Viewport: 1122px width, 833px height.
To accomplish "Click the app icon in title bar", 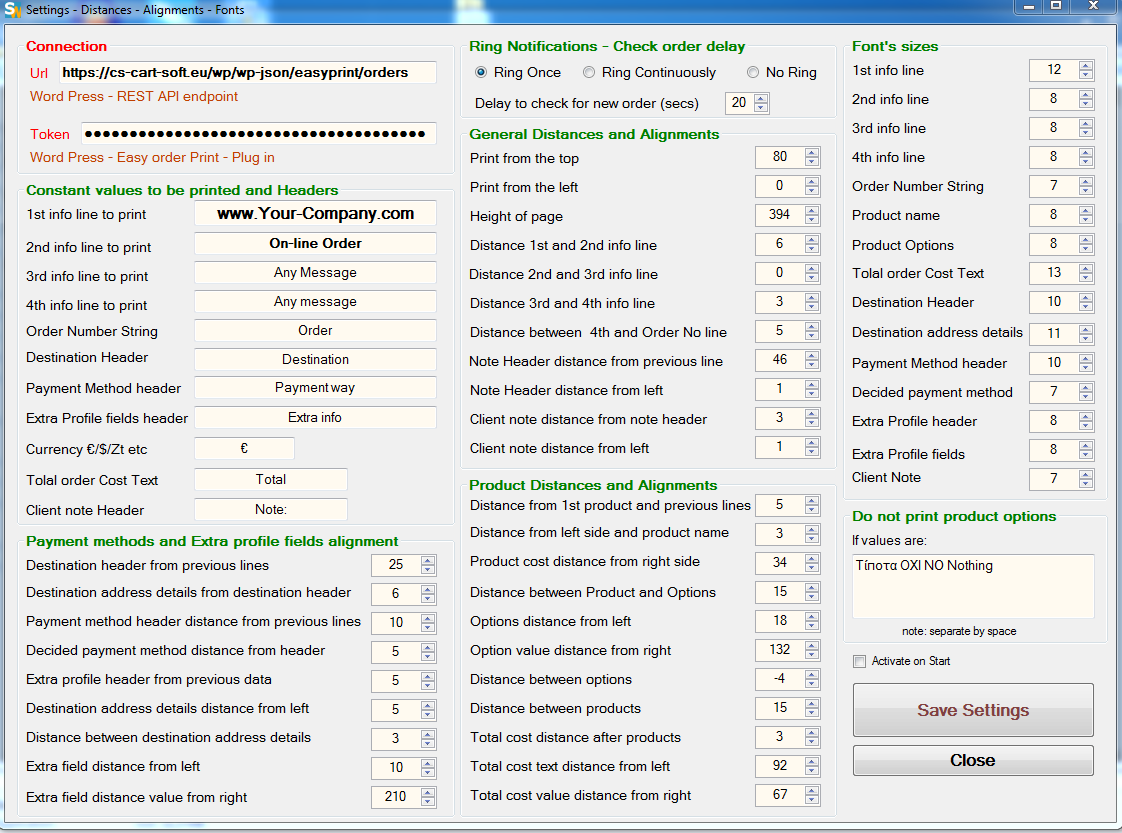I will tap(12, 10).
